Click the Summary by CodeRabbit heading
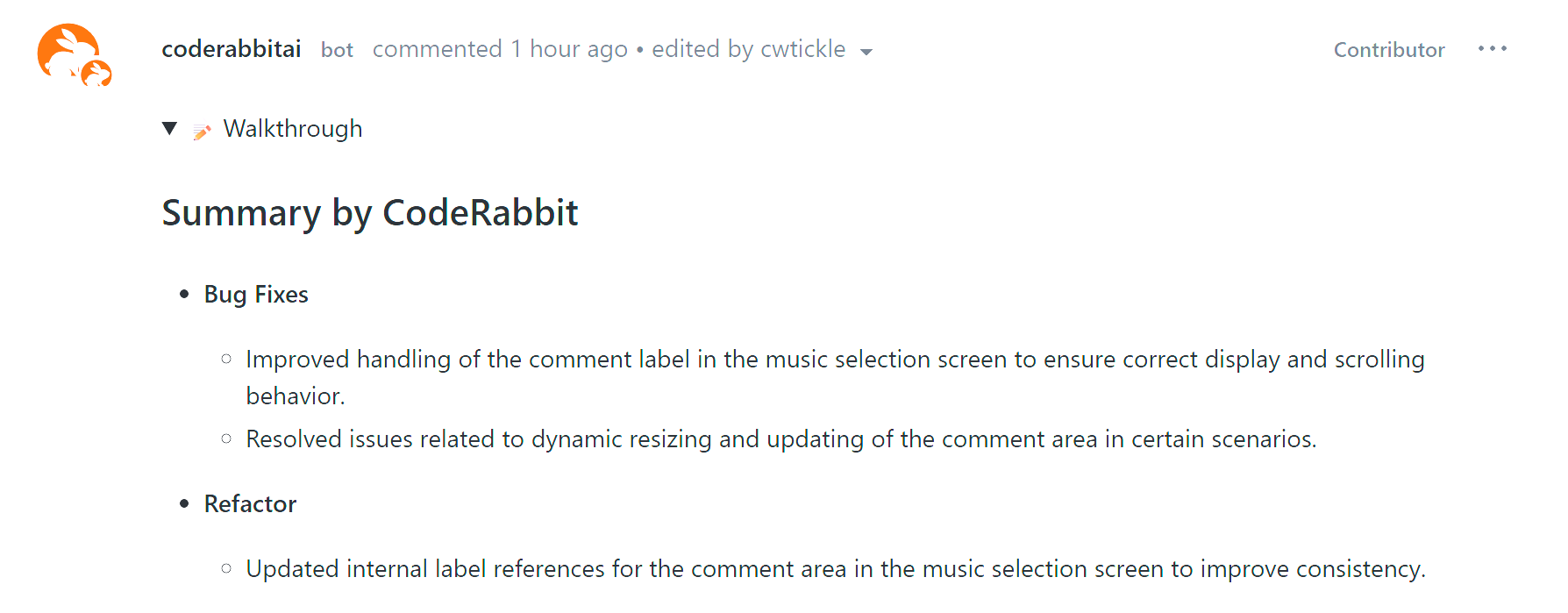The image size is (1568, 613). 370,213
